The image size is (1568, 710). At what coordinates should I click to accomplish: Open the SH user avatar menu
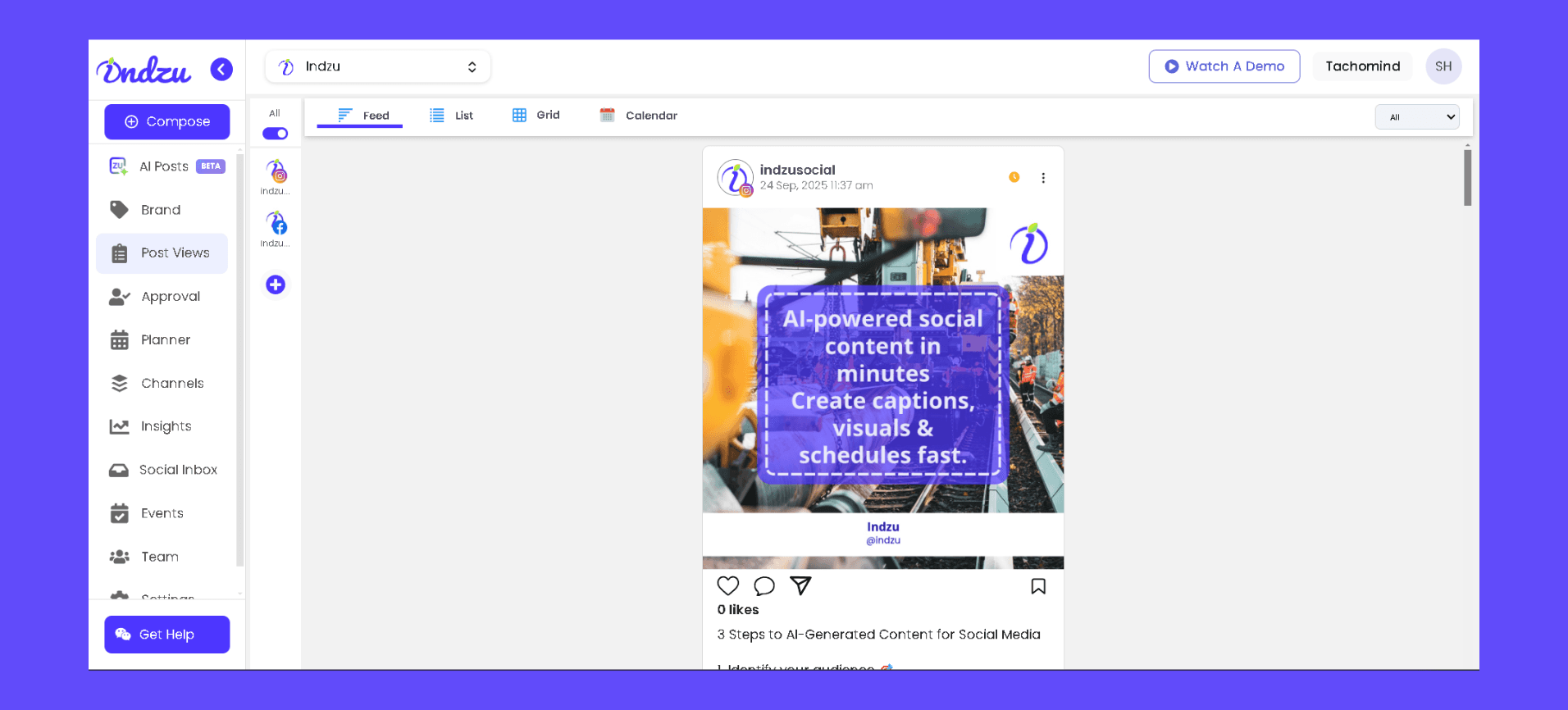click(1443, 66)
